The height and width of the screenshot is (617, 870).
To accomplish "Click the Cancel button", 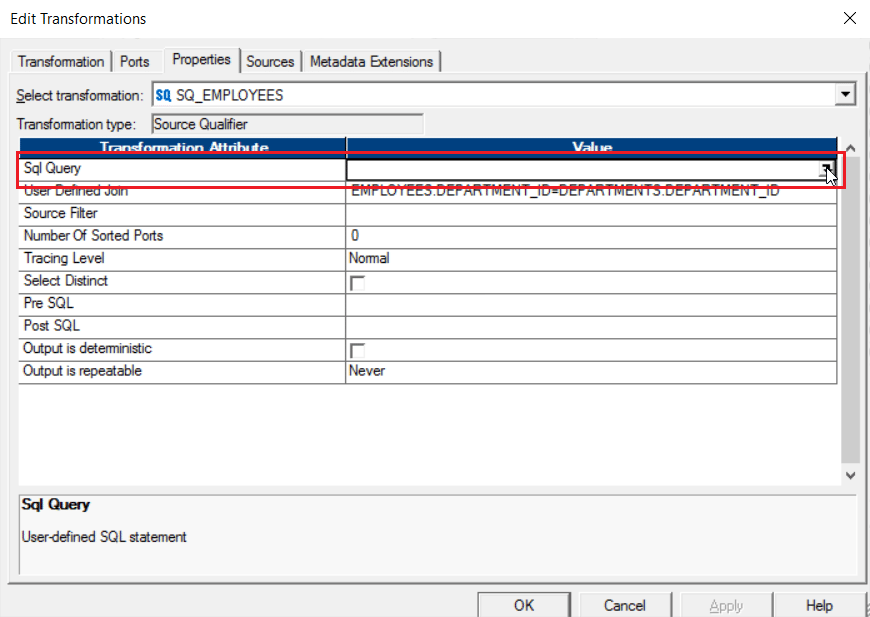I will pyautogui.click(x=625, y=605).
